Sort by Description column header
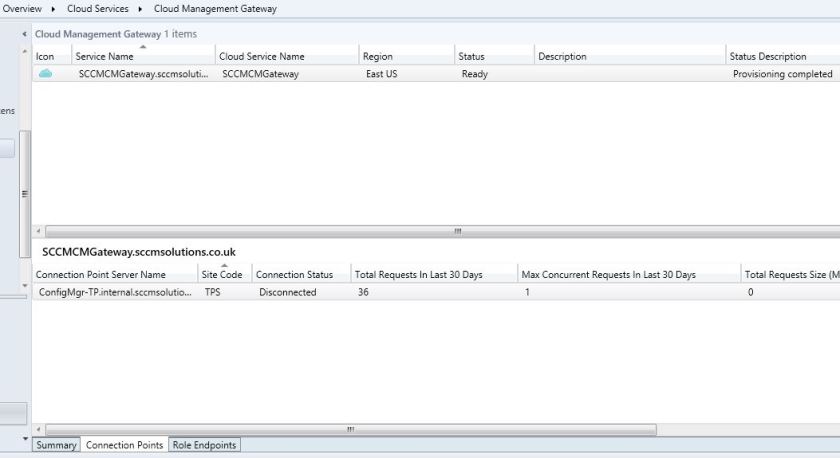The height and width of the screenshot is (458, 840). coord(629,56)
